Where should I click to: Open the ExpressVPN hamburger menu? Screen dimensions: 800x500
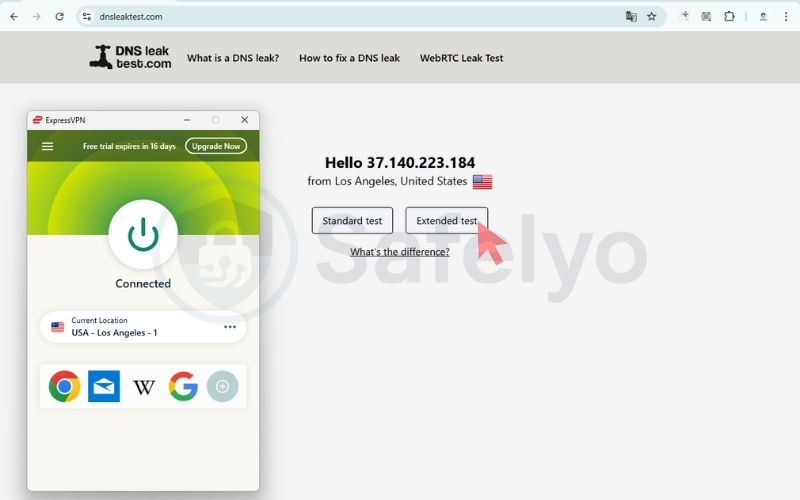pos(47,146)
